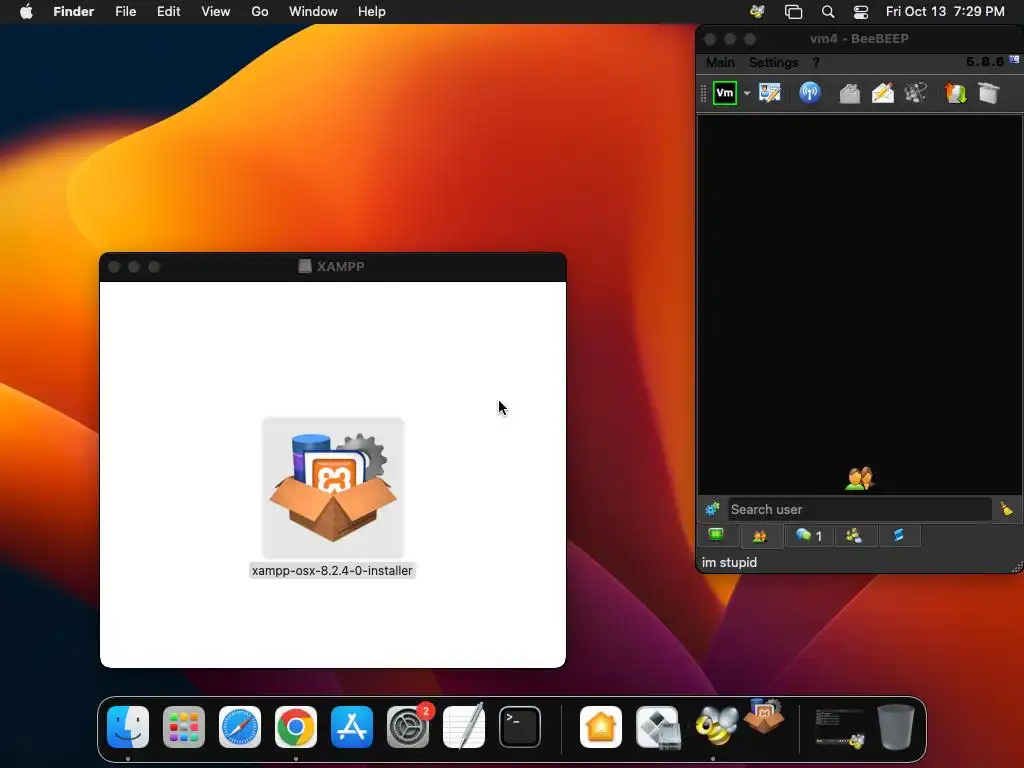Screen dimensions: 1024x768
Task: Open System Settings with badge 2
Action: (x=408, y=727)
